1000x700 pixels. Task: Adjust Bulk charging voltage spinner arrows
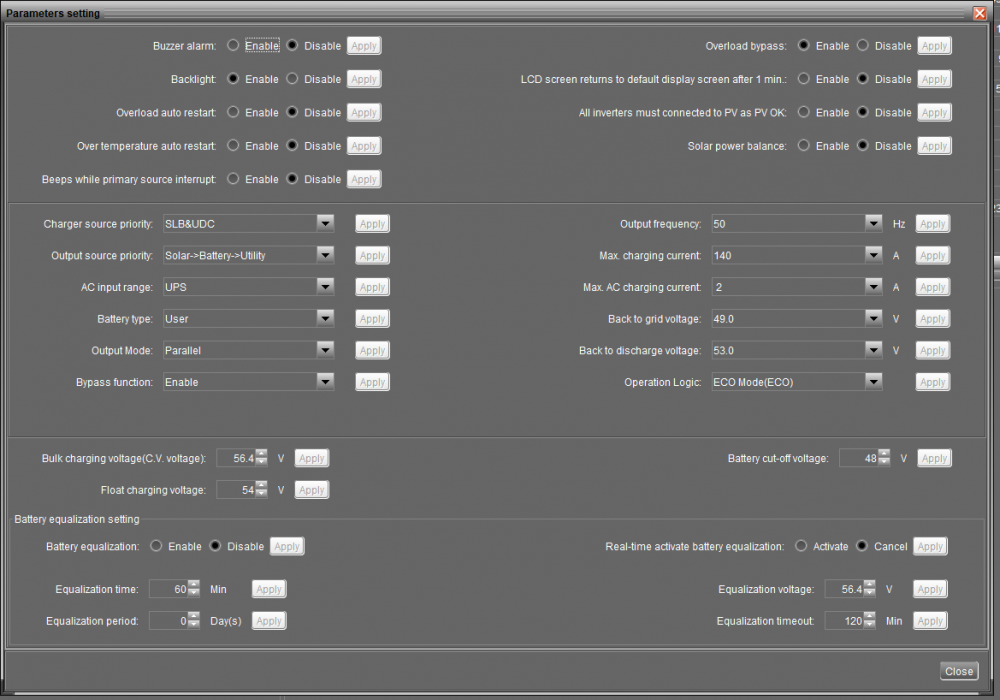point(261,458)
